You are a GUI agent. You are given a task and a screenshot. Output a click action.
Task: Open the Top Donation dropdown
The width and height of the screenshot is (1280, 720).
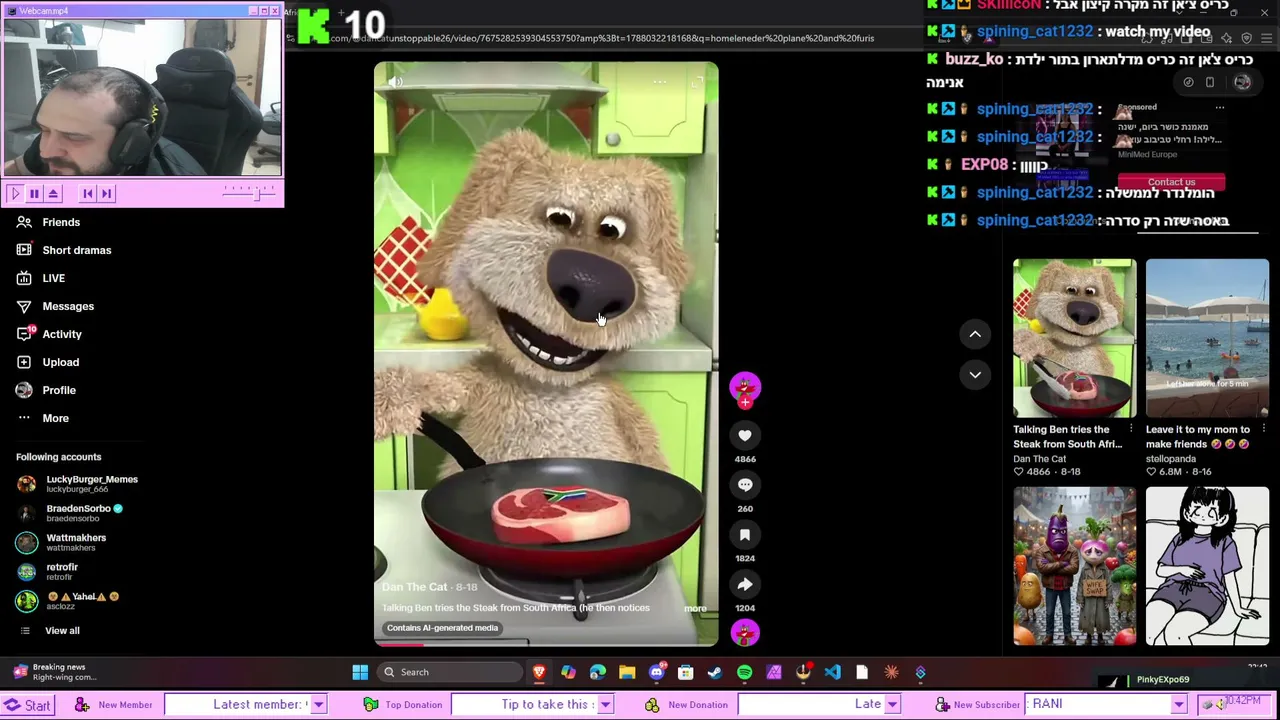(x=605, y=705)
